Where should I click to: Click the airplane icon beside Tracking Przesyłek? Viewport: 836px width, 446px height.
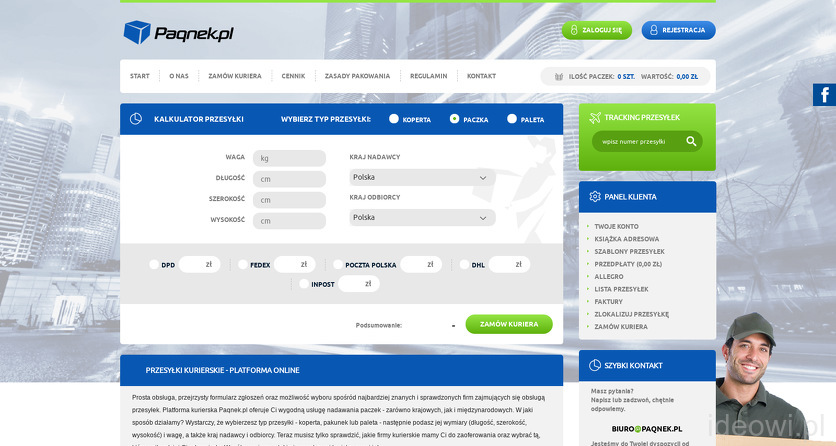pyautogui.click(x=595, y=118)
